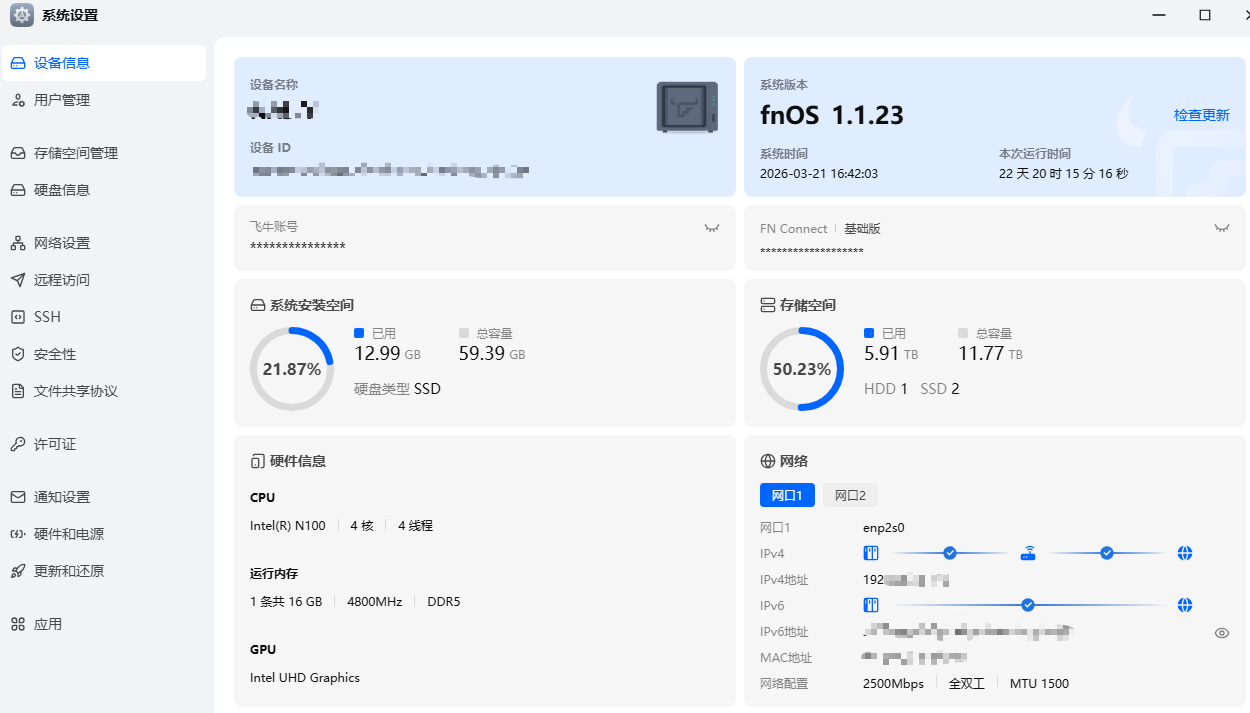Click the 硬件信息 chip icon
The width and height of the screenshot is (1250, 713).
pos(257,461)
